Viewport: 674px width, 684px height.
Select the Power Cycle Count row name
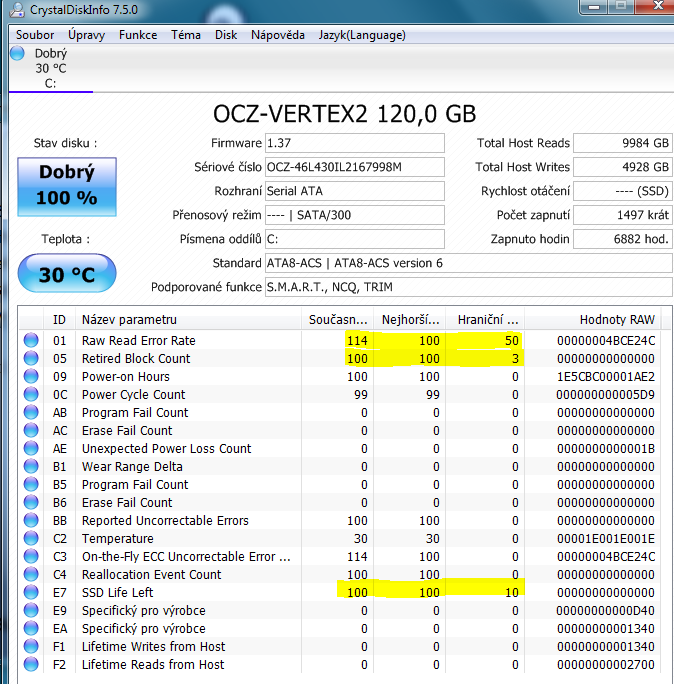pos(133,394)
